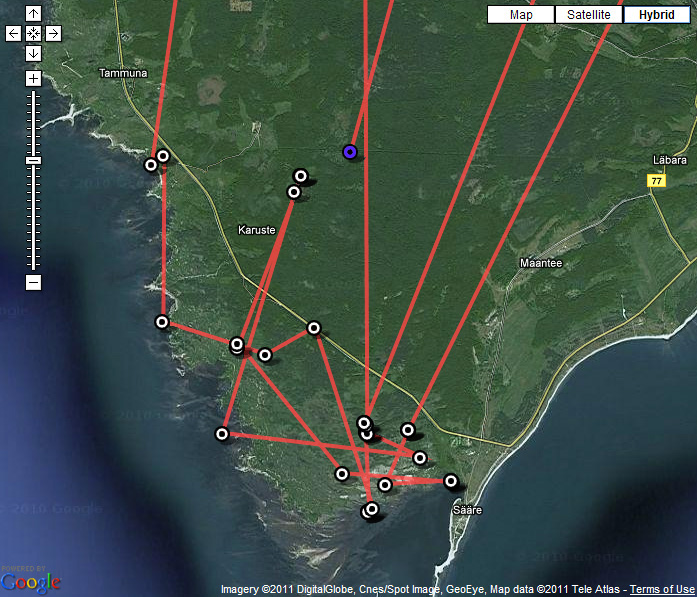Select the blue highlighted map marker
697x597 pixels.
point(350,151)
